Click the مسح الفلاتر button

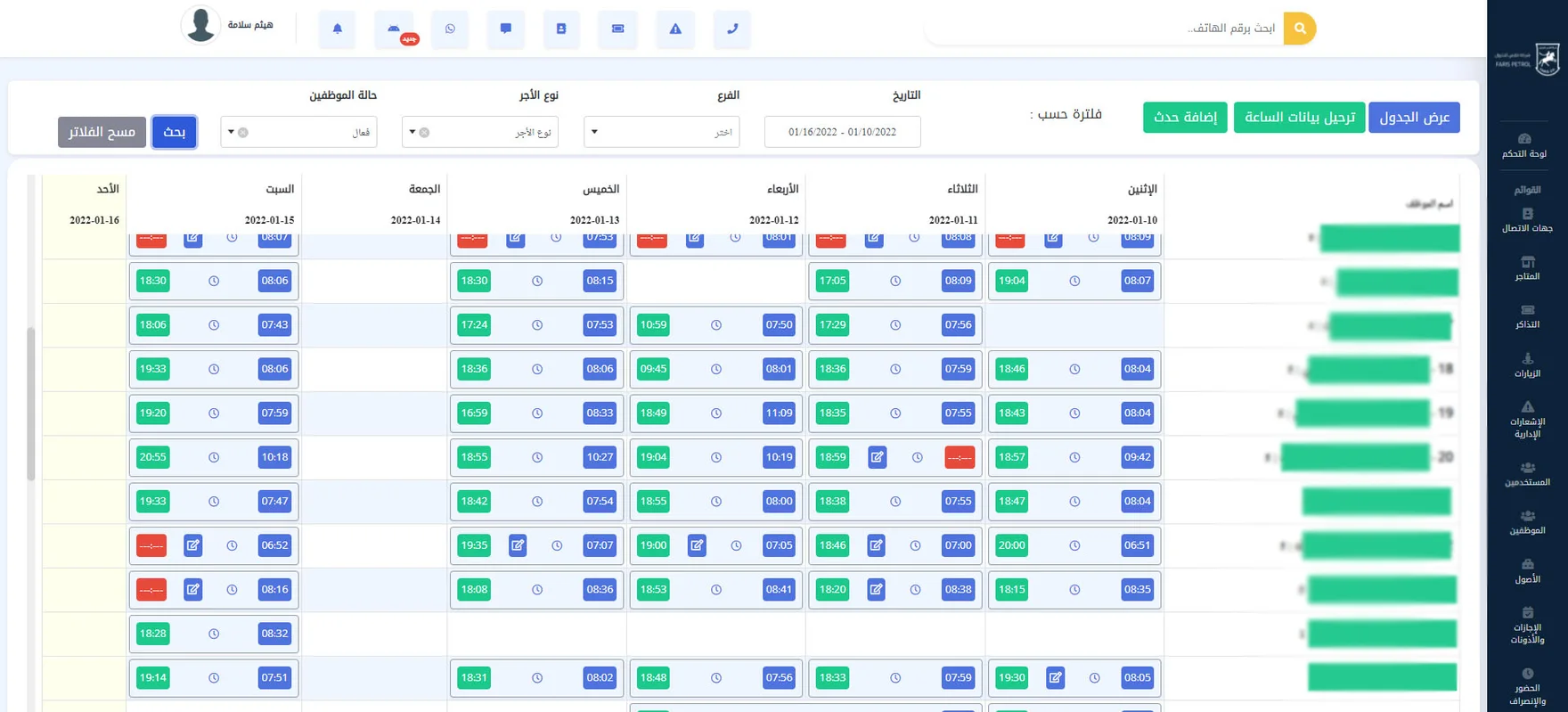coord(102,132)
